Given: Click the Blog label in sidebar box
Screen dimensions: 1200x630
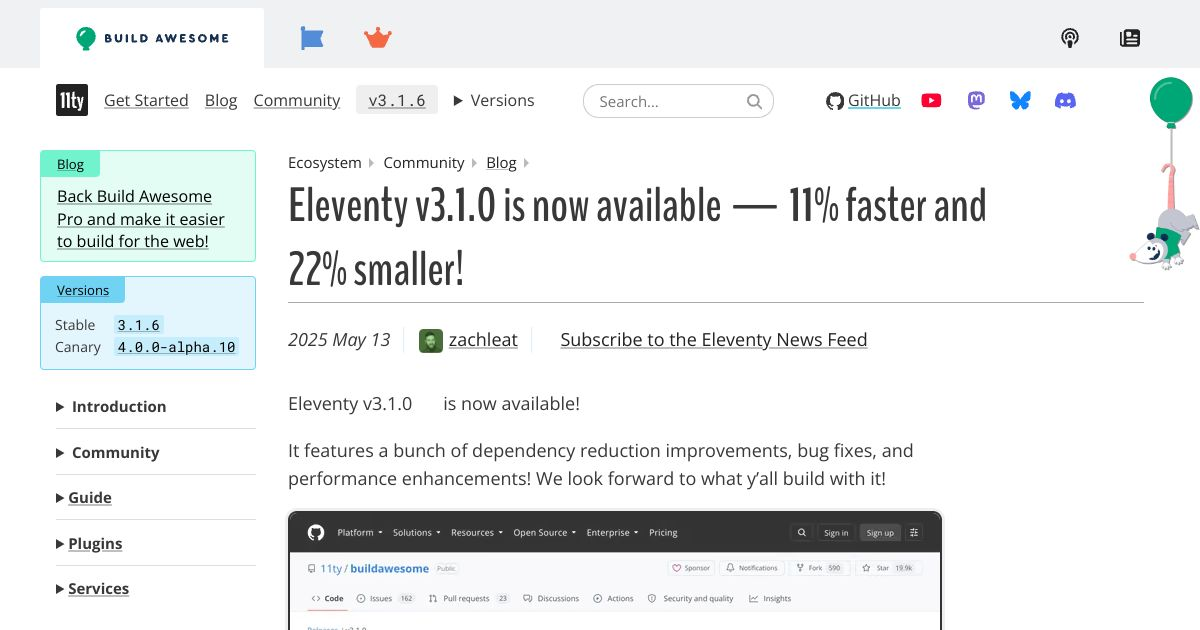Looking at the screenshot, I should pos(70,164).
